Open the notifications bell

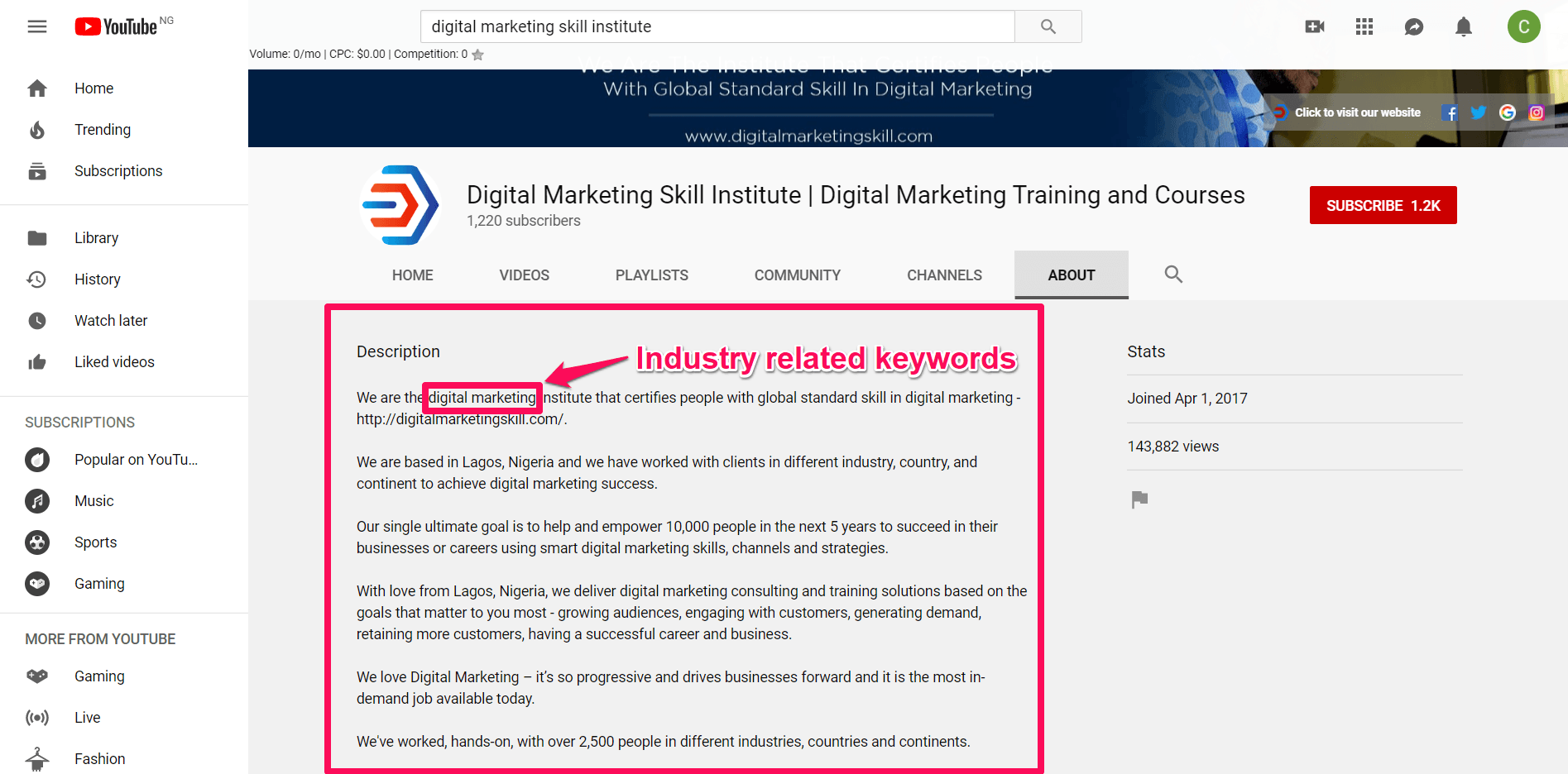point(1463,26)
